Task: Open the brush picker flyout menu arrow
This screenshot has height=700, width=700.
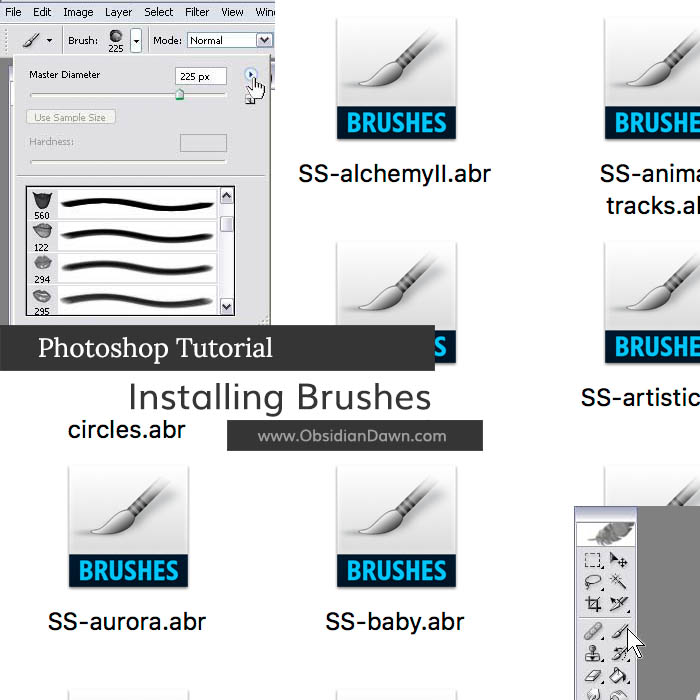Action: (251, 74)
